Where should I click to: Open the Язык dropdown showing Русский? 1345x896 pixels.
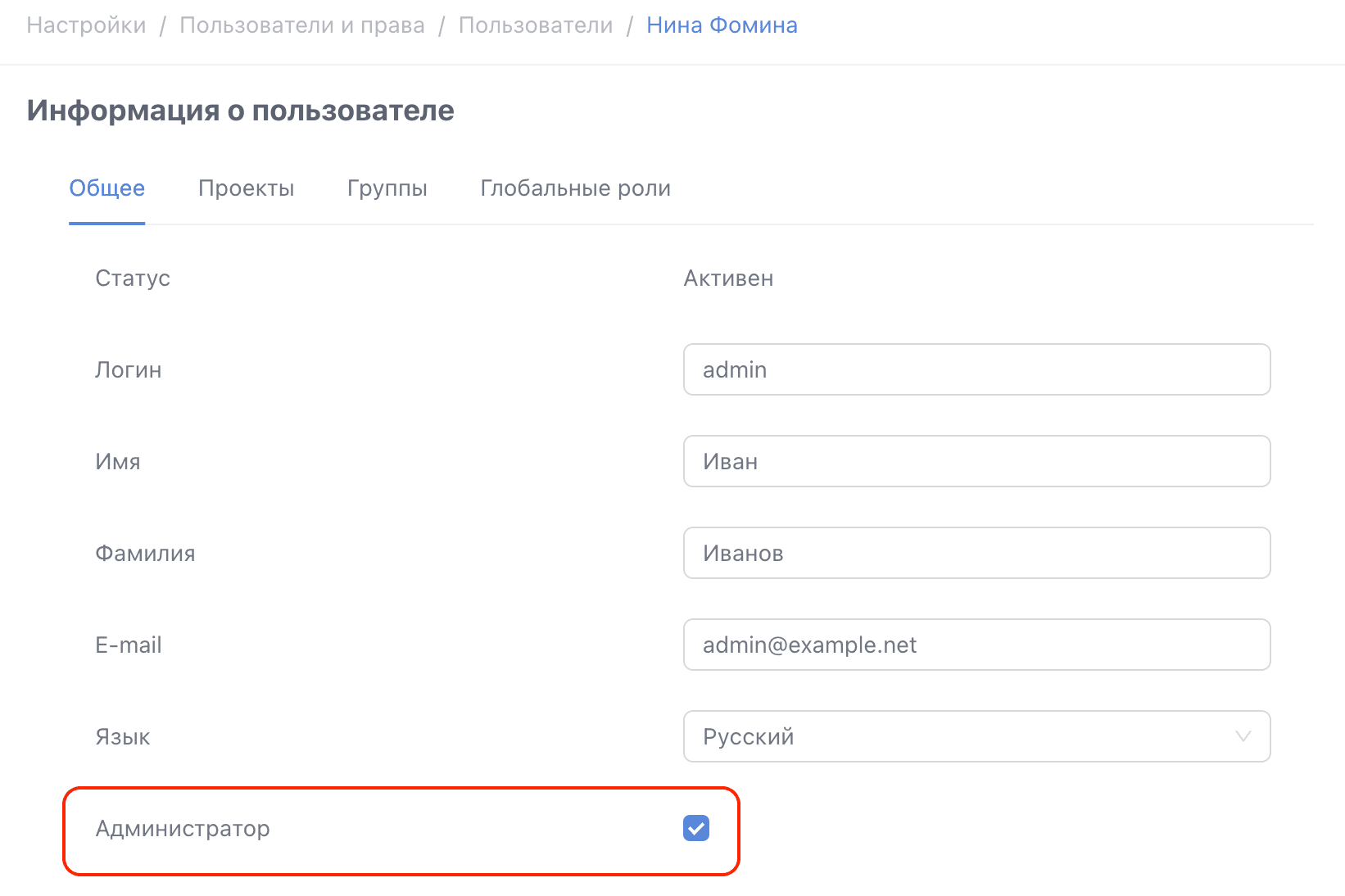pos(976,736)
